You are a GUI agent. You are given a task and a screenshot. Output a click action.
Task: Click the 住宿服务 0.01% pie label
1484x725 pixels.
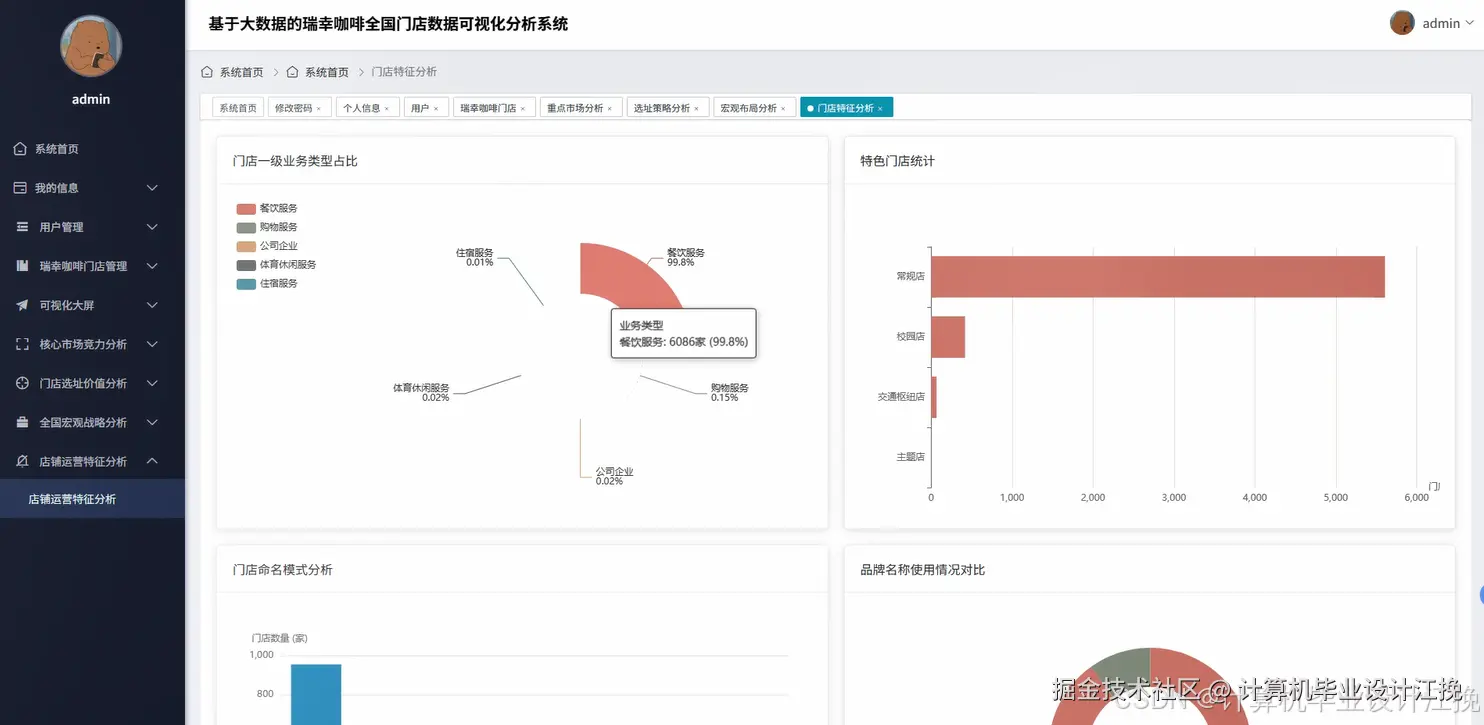click(475, 257)
